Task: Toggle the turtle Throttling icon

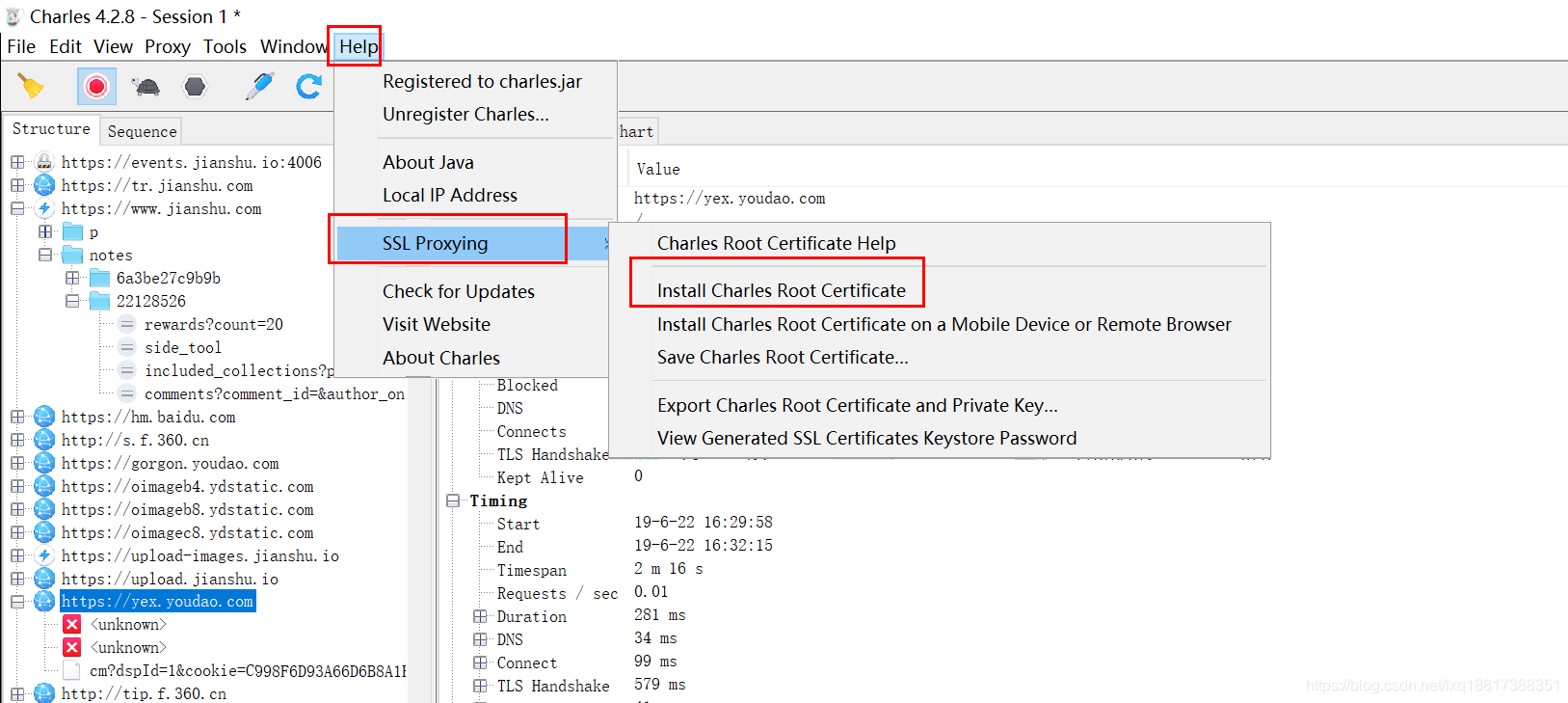Action: pos(147,87)
